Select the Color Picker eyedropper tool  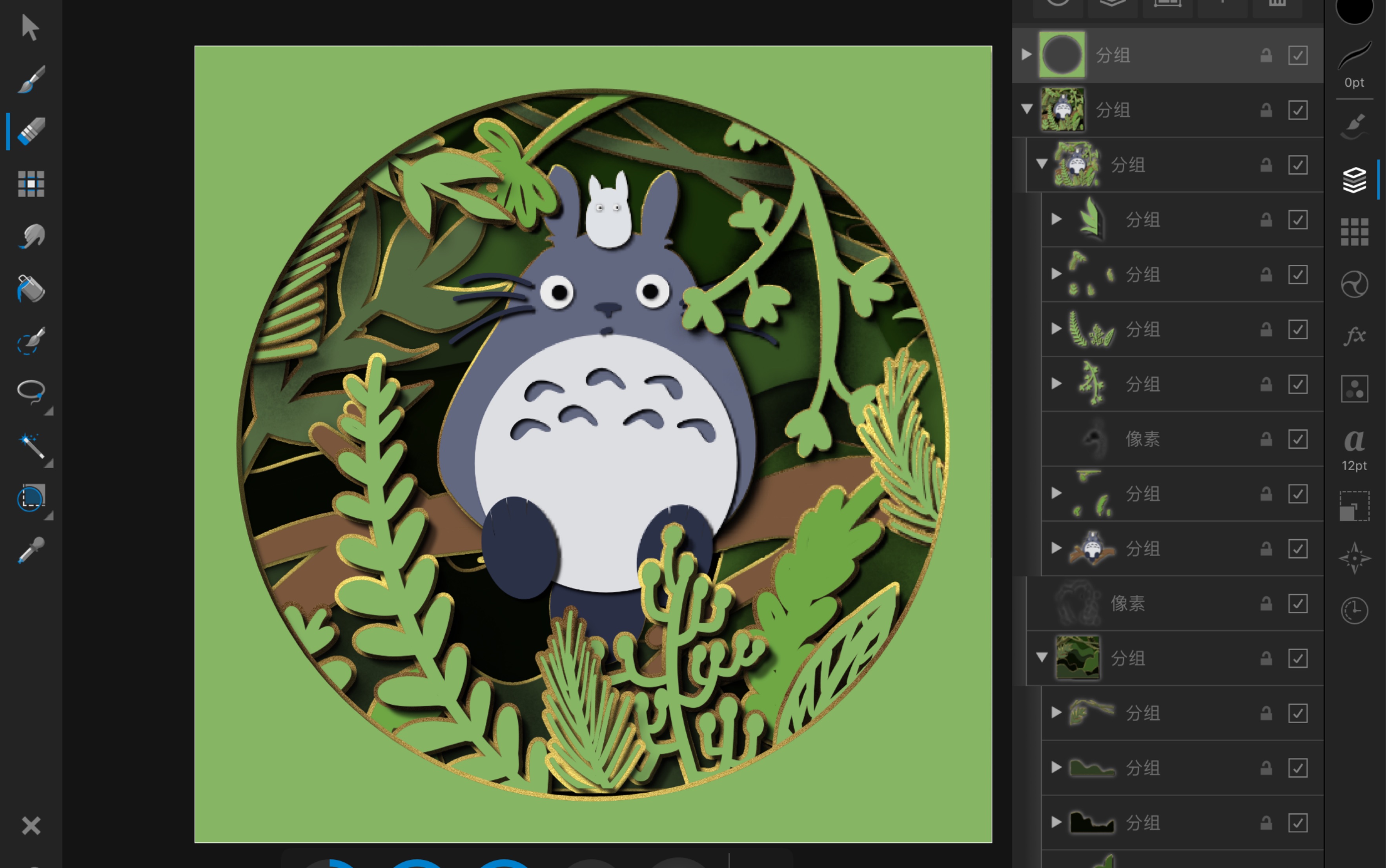pos(31,550)
